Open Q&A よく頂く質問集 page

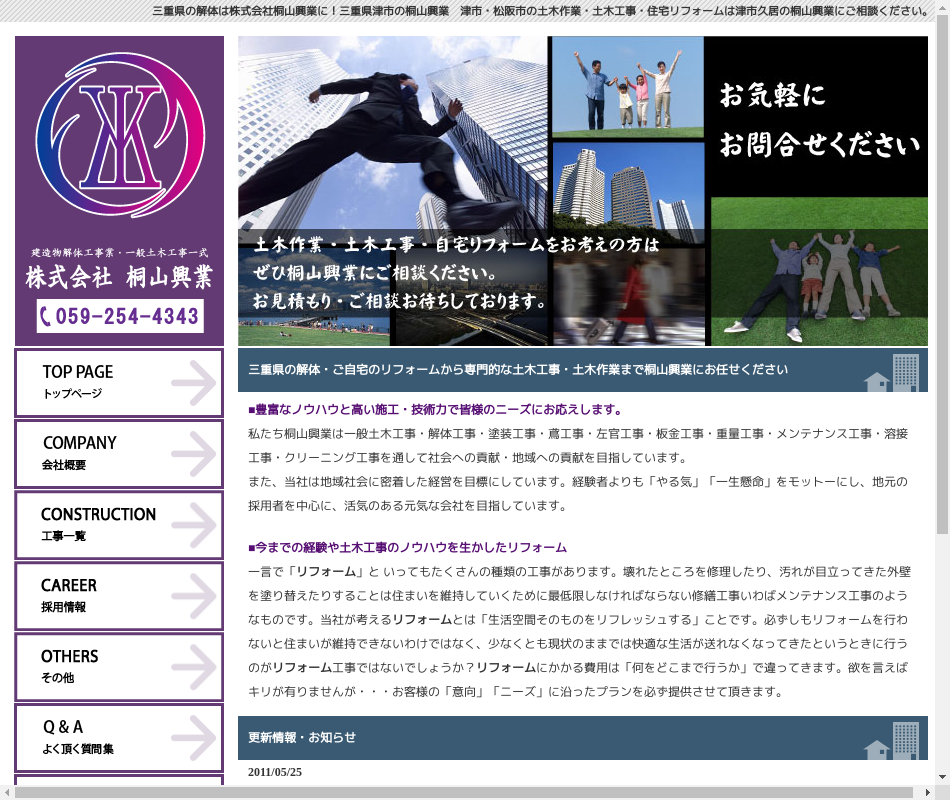[119, 738]
